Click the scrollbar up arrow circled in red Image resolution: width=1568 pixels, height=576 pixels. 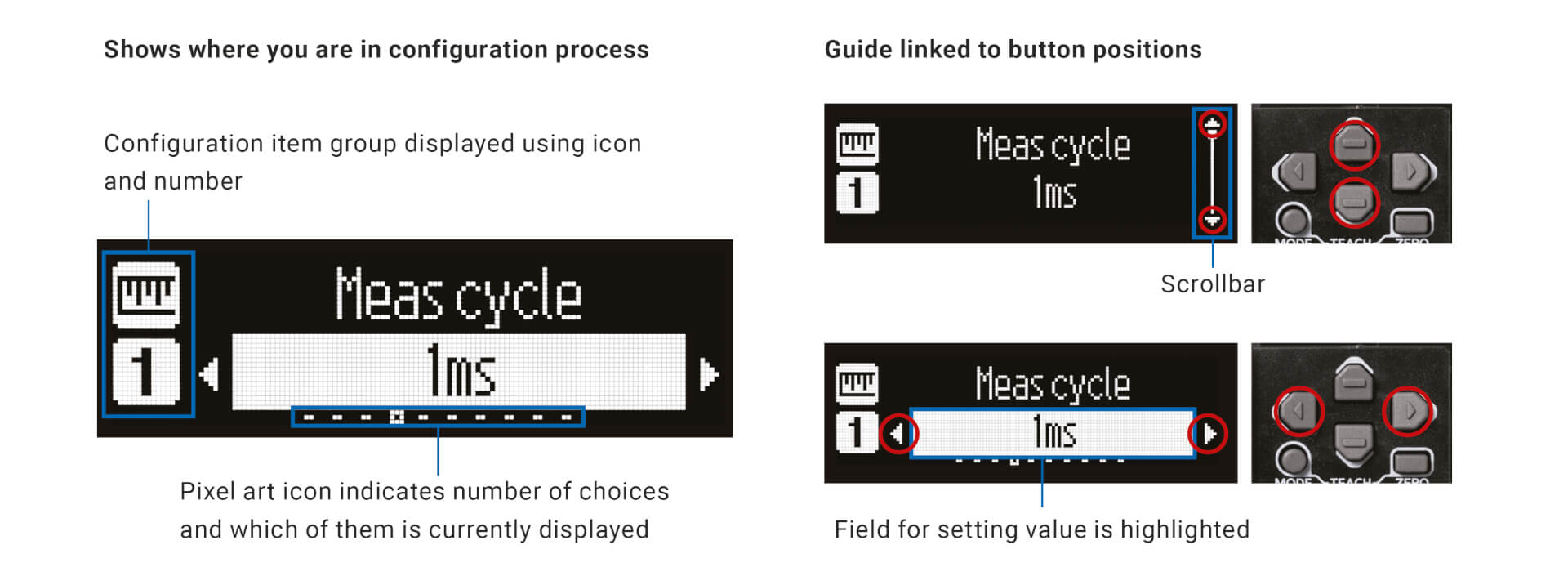1212,125
